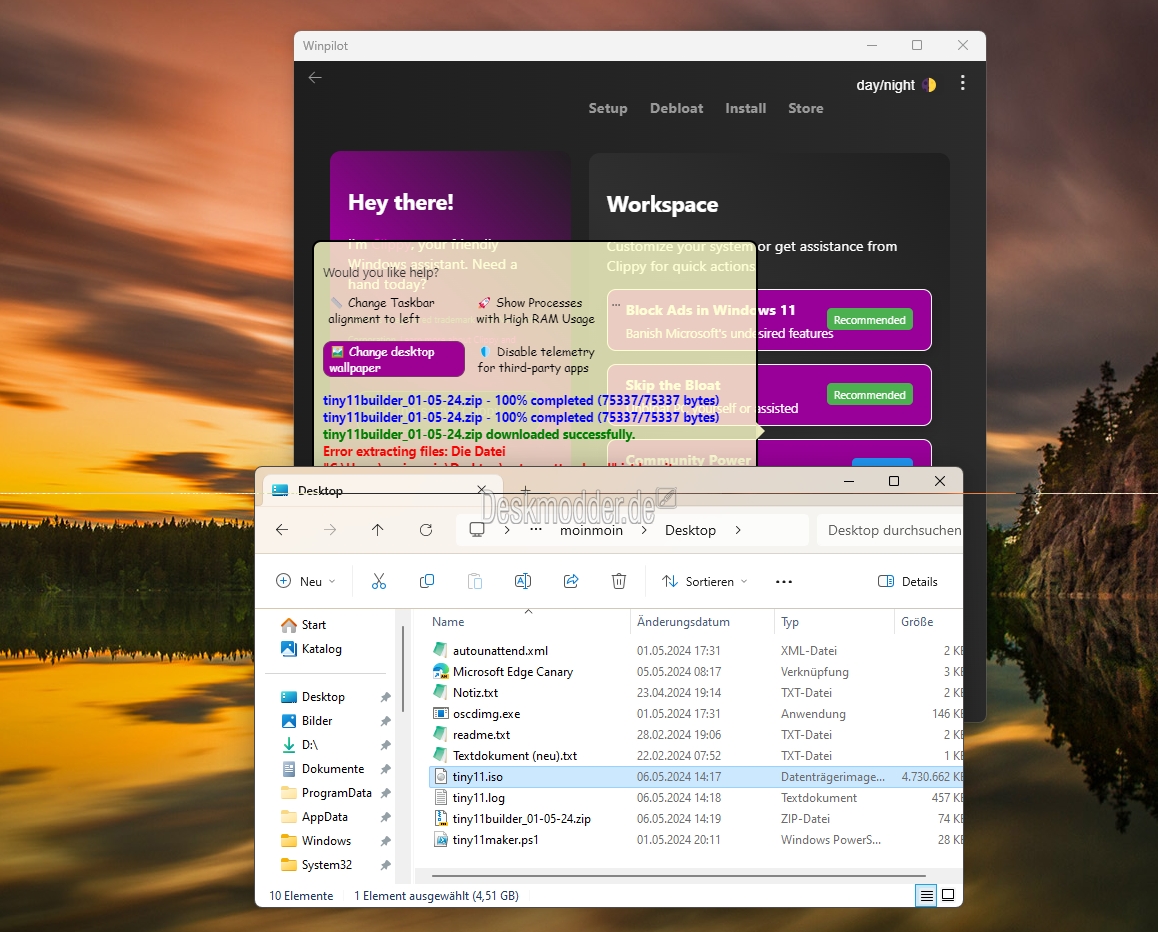The height and width of the screenshot is (932, 1158).
Task: Expand the chevron after the monitor icon
Action: click(x=507, y=530)
